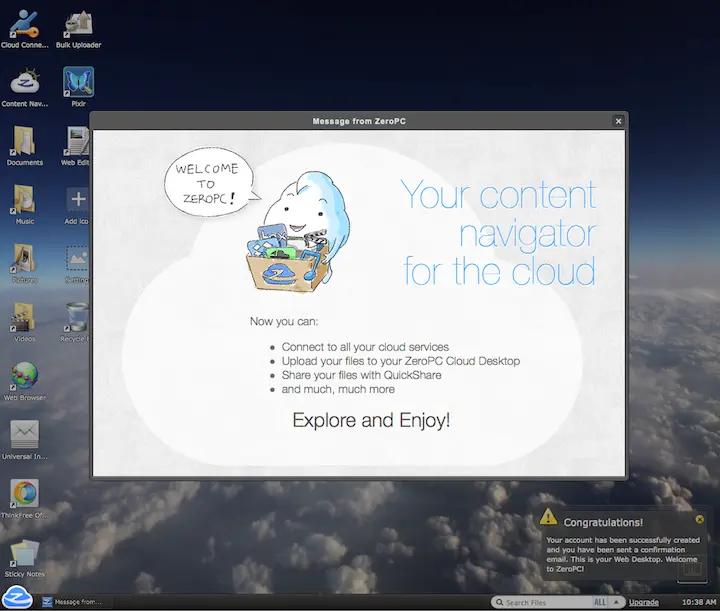Close the Message from ZeroPC window

tap(618, 121)
